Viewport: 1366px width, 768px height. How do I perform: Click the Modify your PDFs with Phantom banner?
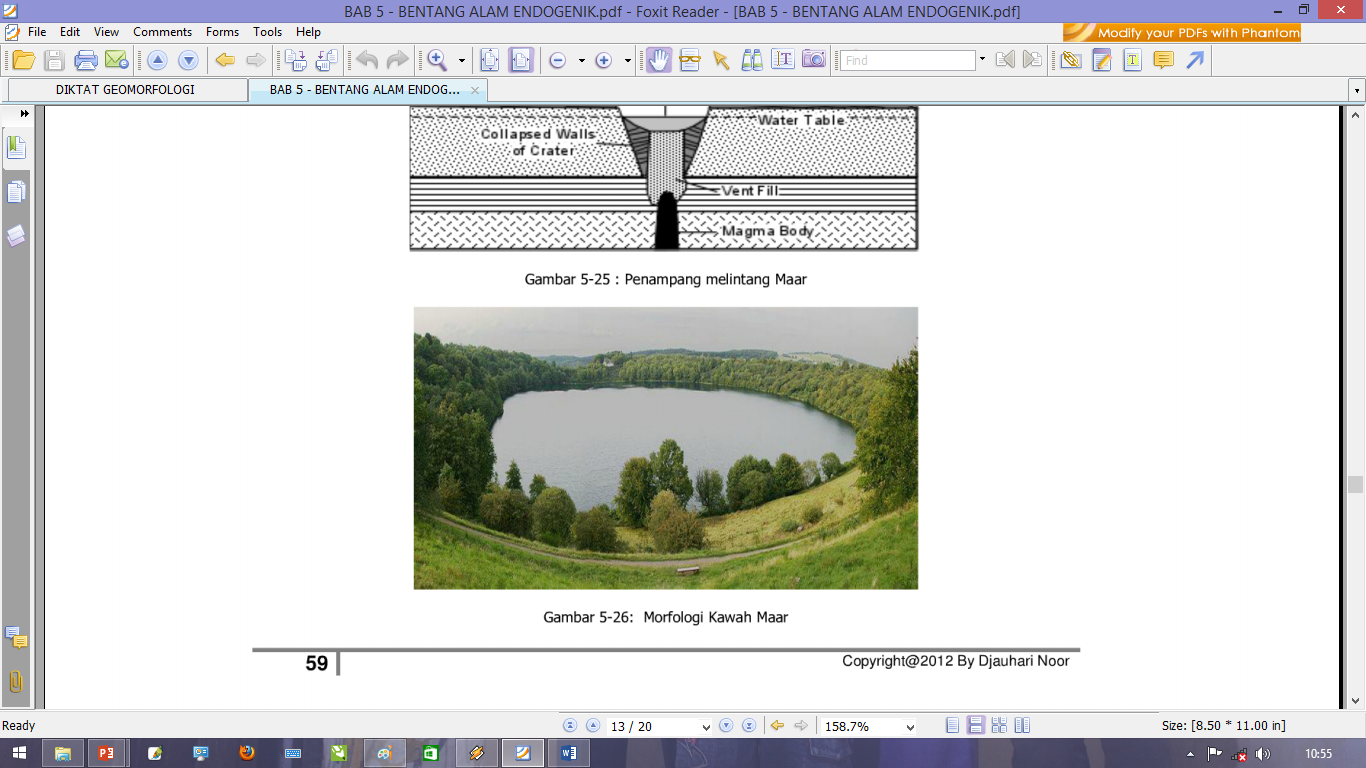[1182, 33]
